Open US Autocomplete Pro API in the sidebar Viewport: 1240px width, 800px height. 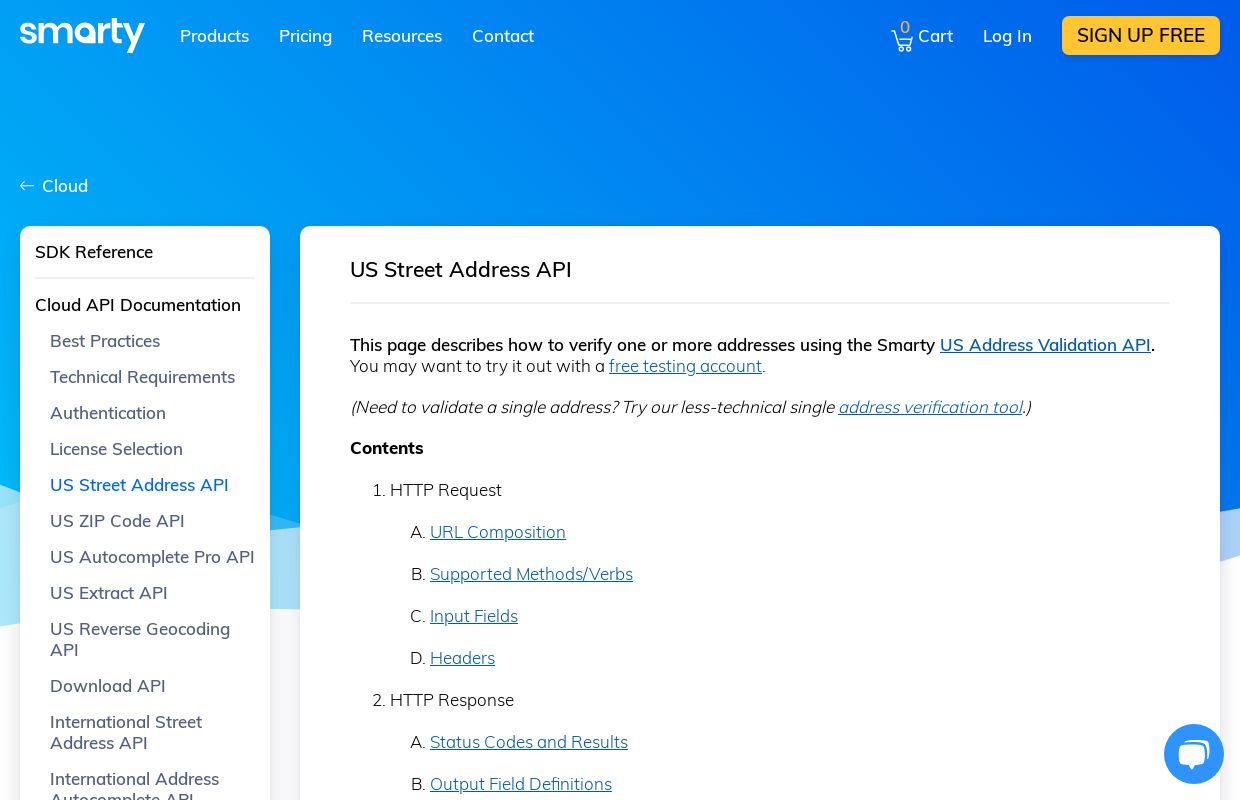[x=152, y=557]
